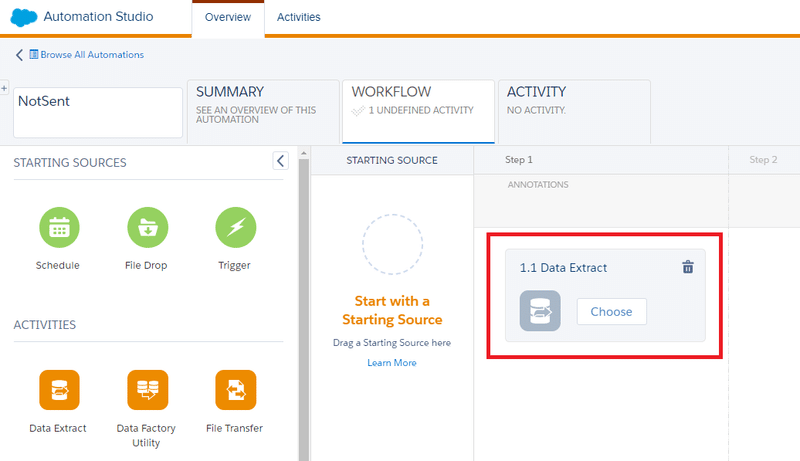Select the Trigger starting source icon
800x461 pixels.
pos(236,227)
